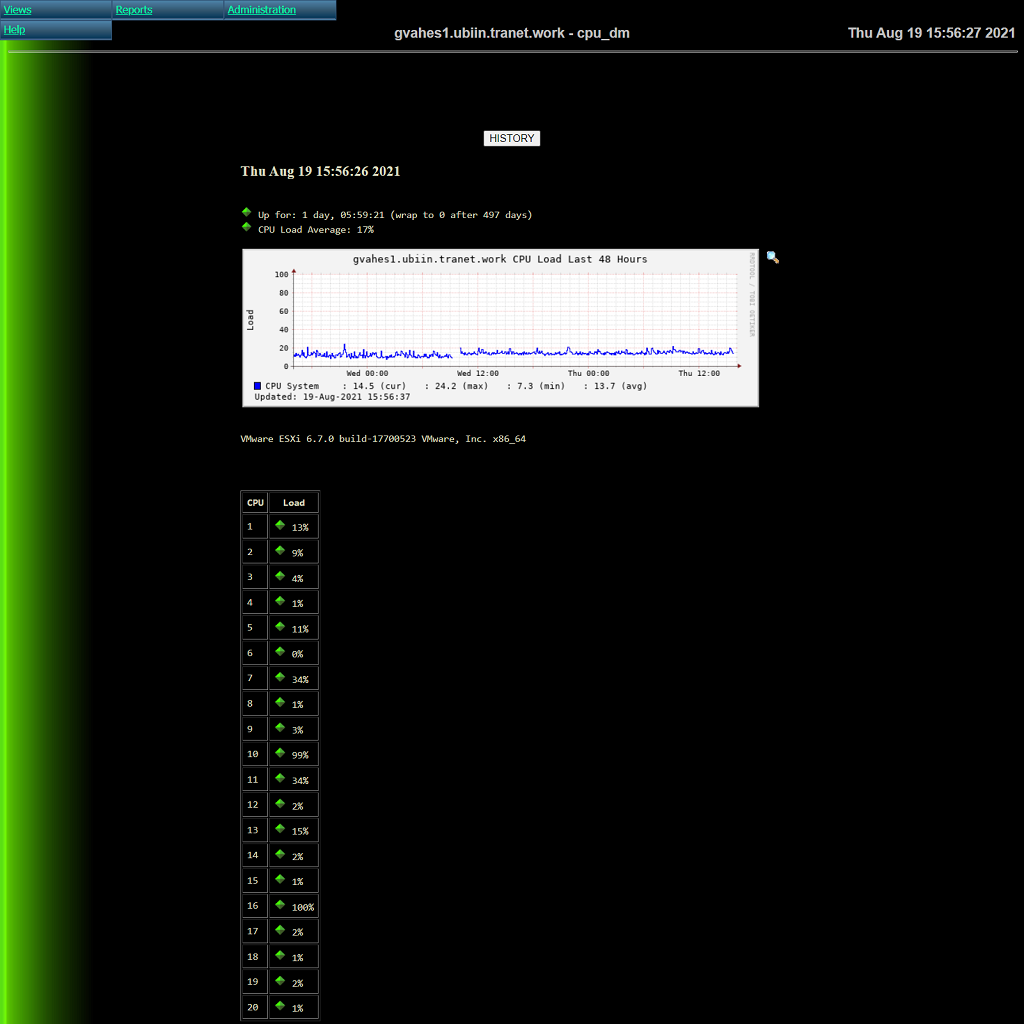Click the green icon beside CPU Load Average

tap(246, 227)
